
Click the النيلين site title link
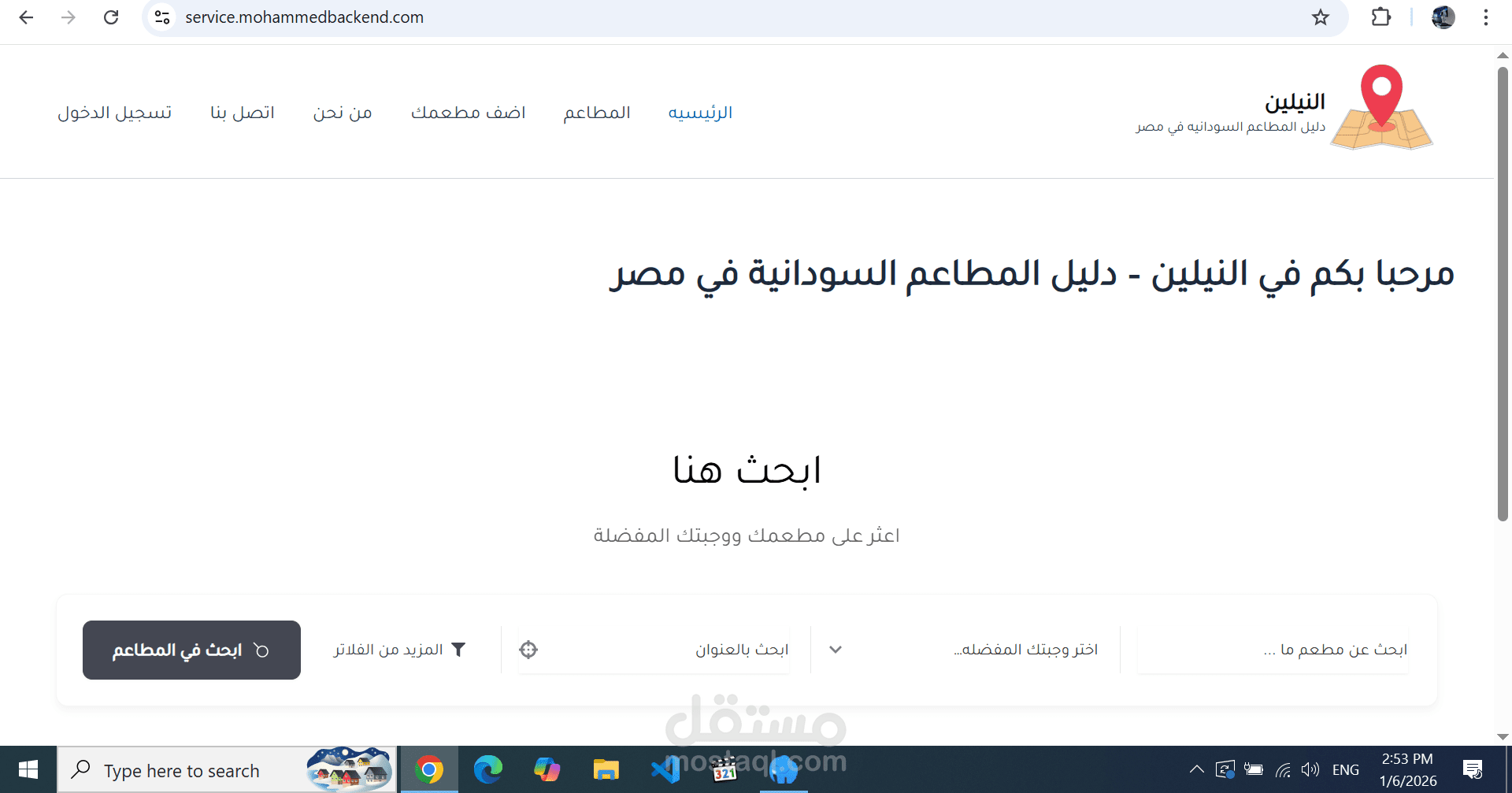click(1295, 102)
